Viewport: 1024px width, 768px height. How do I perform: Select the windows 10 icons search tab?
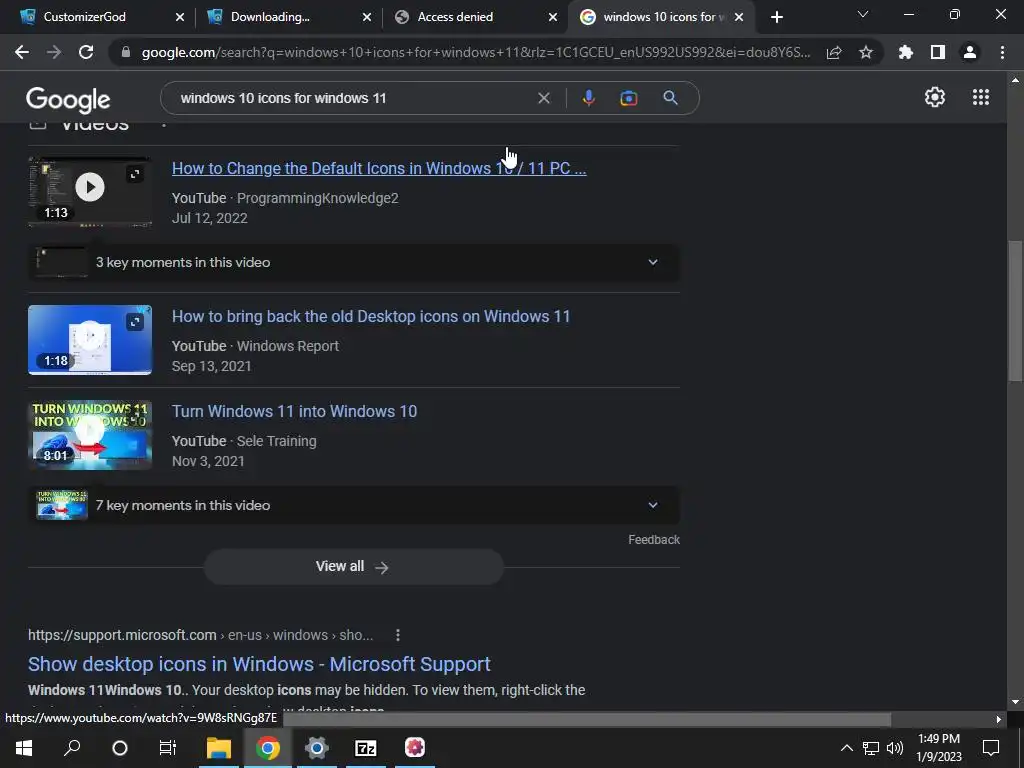[x=660, y=17]
